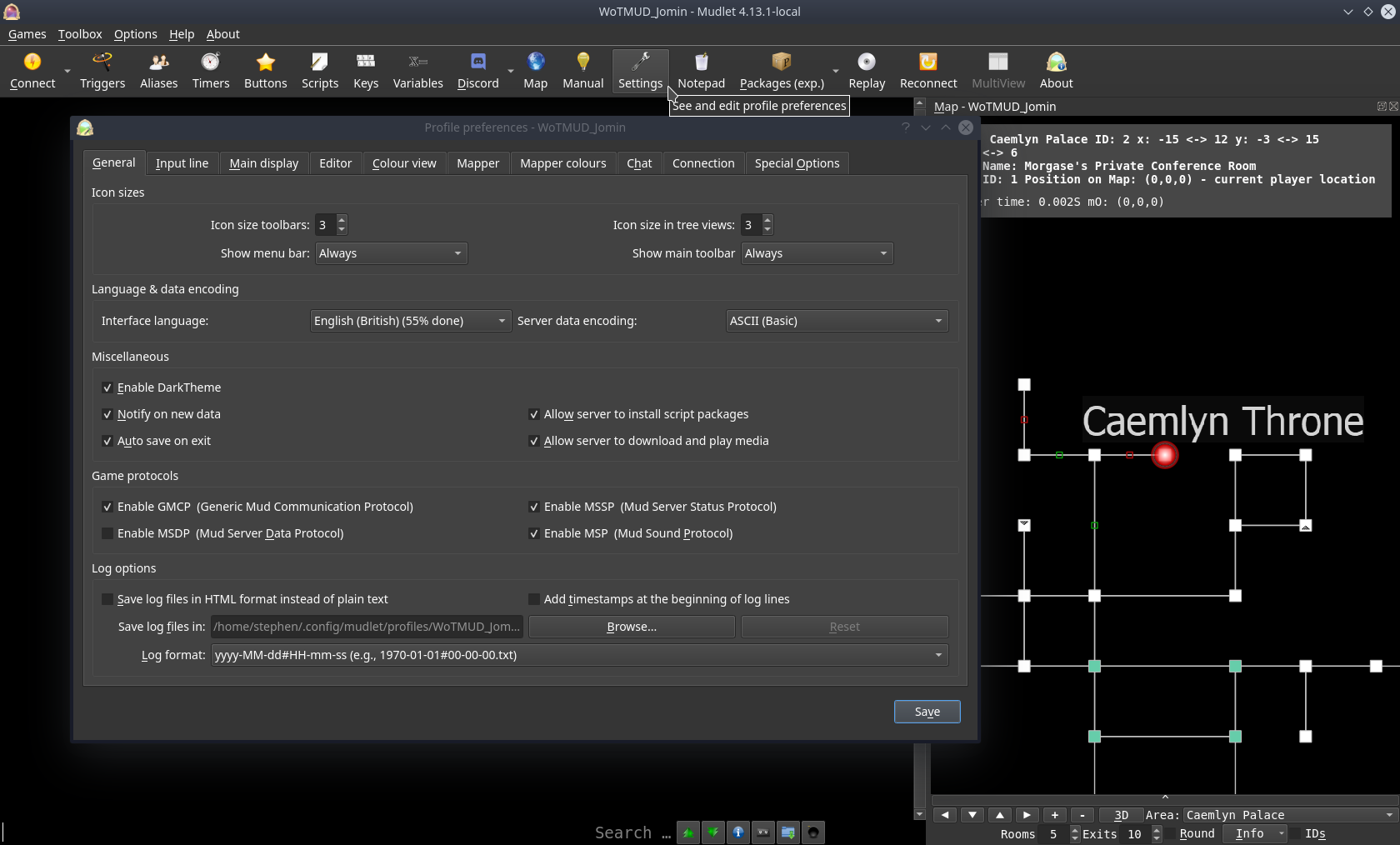The width and height of the screenshot is (1400, 845).
Task: Toggle Allow server to download and play media
Action: click(534, 441)
